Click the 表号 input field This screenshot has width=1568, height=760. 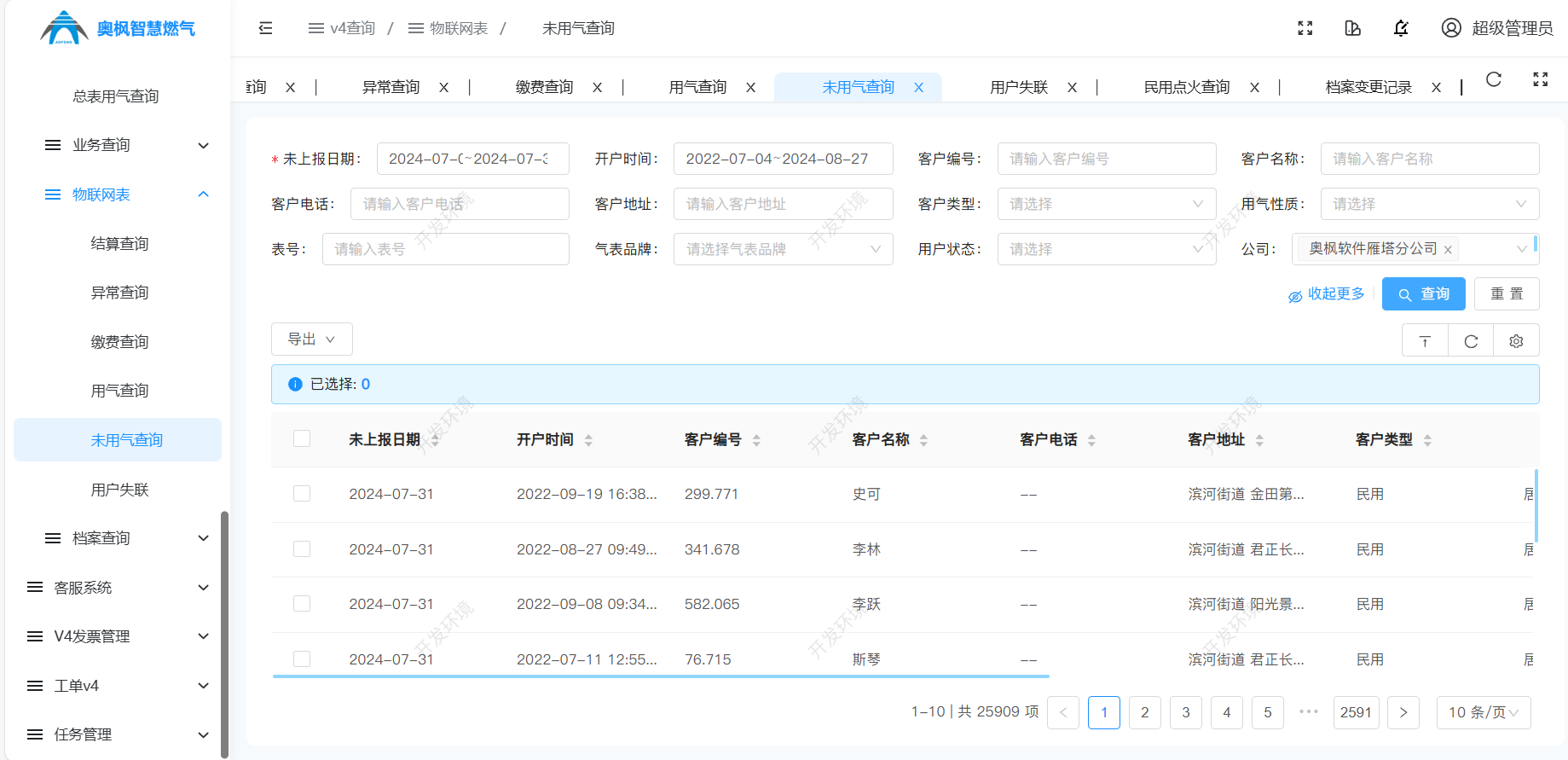[446, 249]
